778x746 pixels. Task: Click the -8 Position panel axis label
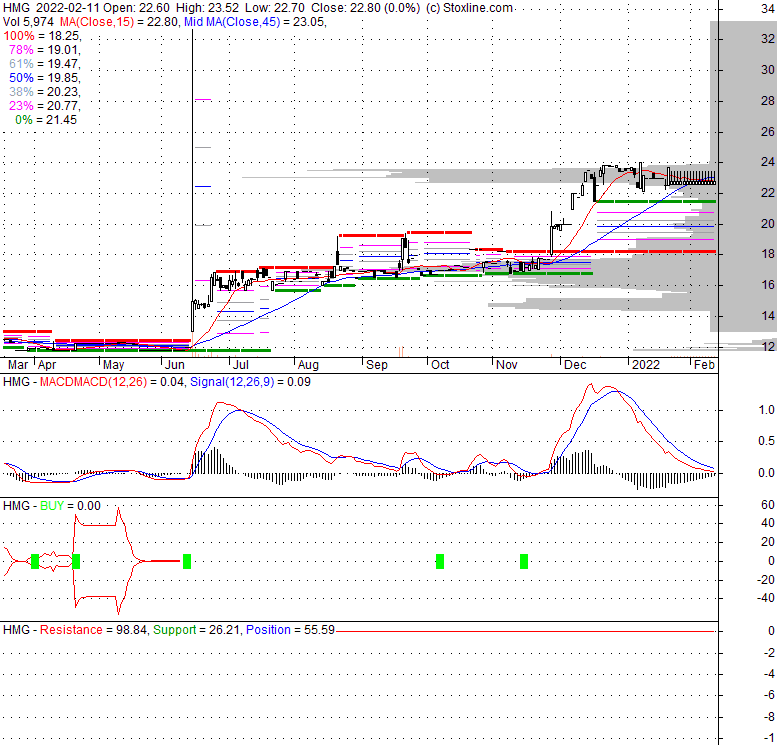[x=769, y=717]
